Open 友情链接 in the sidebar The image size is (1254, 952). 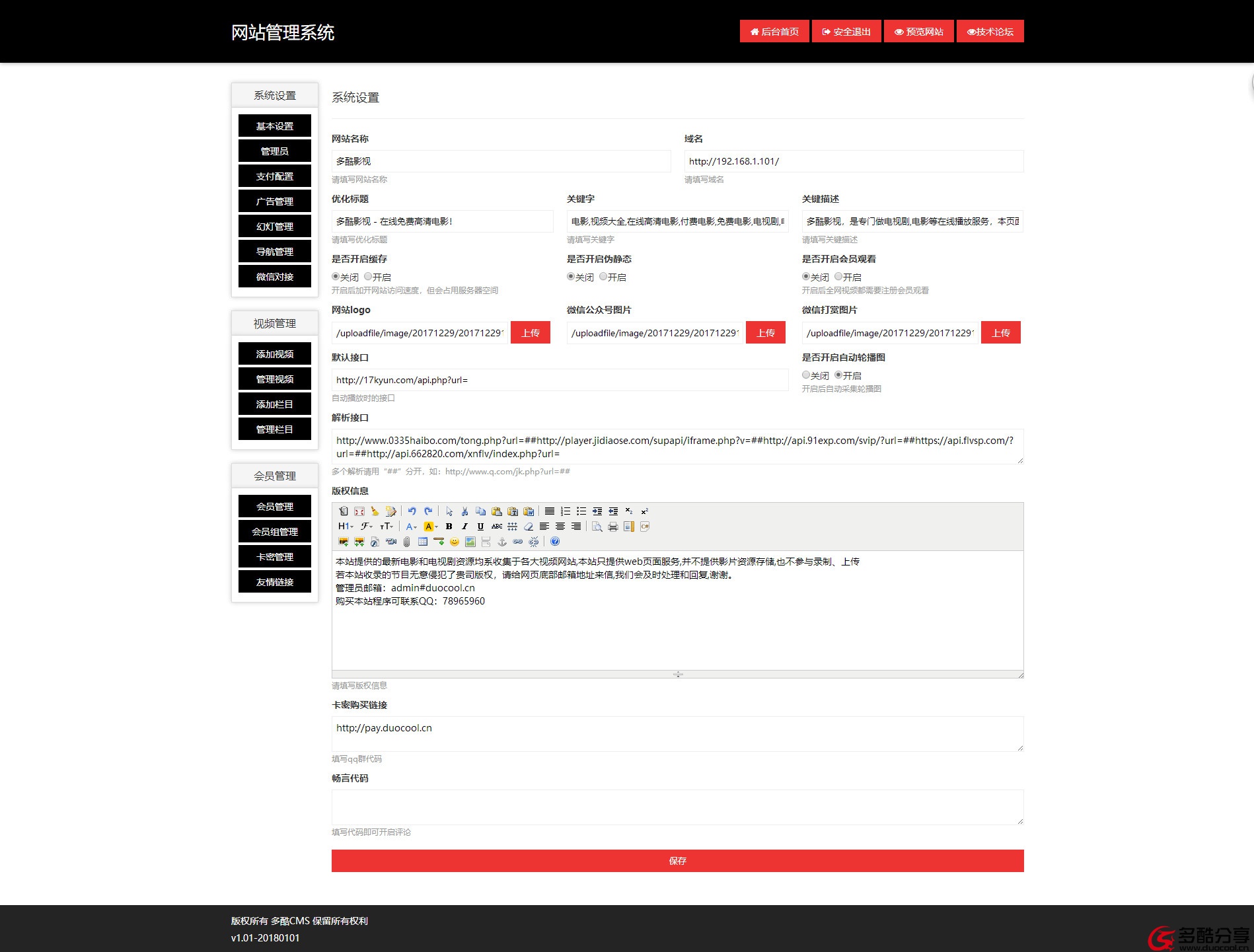tap(275, 582)
